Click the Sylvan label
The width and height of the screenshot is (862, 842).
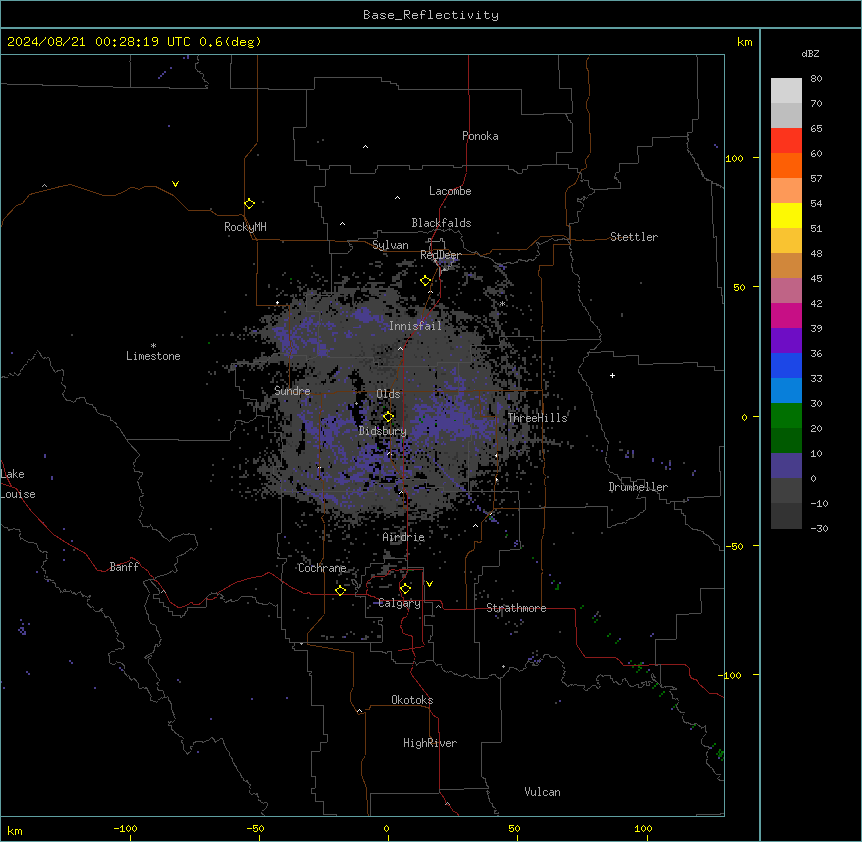[390, 245]
